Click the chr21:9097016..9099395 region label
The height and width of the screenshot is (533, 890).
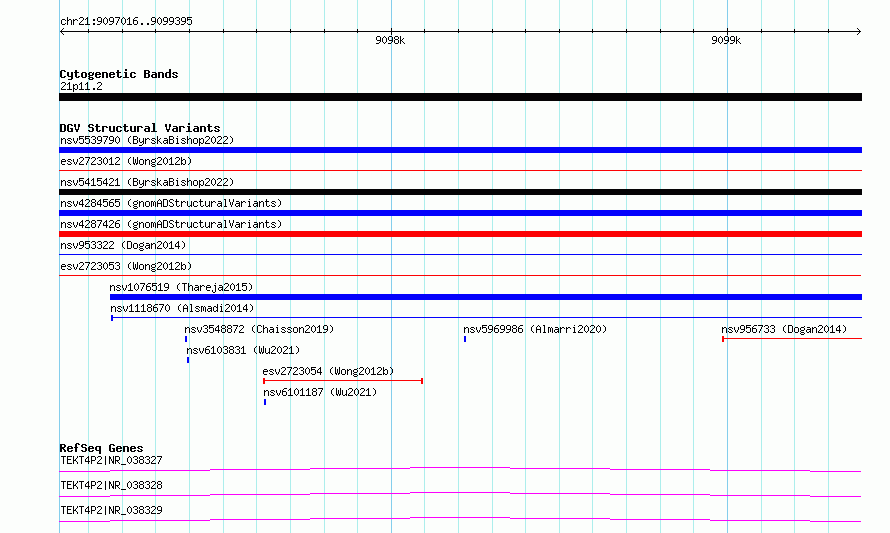click(x=126, y=21)
